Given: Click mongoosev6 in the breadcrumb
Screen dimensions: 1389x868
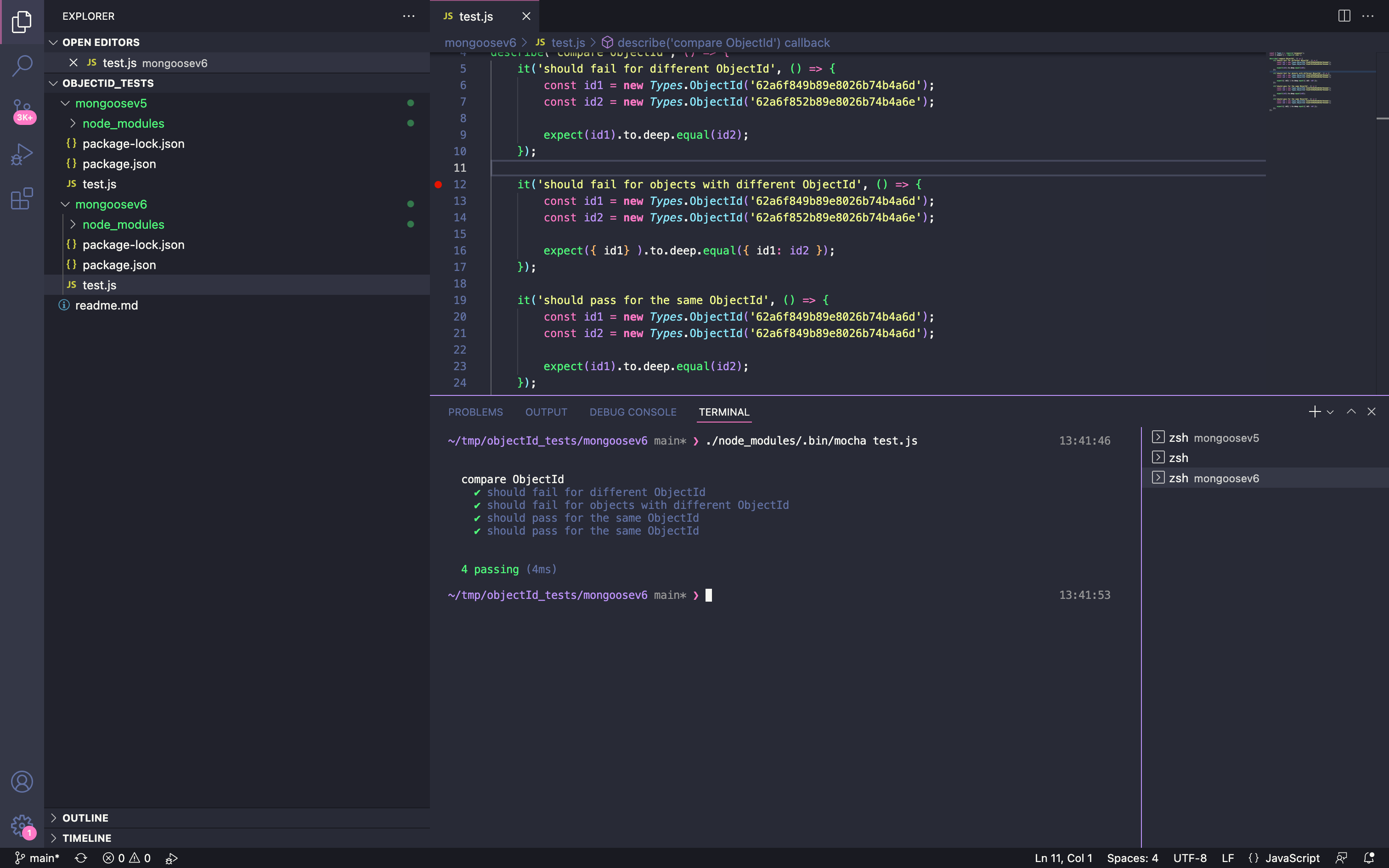Looking at the screenshot, I should pyautogui.click(x=480, y=42).
